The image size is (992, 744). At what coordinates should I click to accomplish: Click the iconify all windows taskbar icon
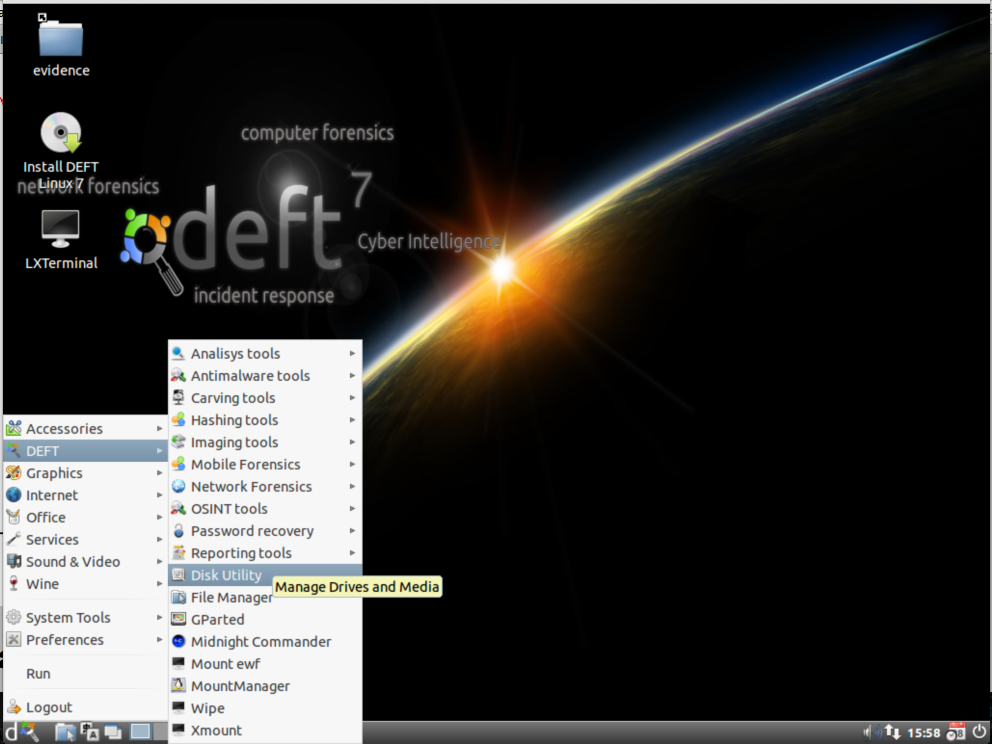pyautogui.click(x=113, y=733)
